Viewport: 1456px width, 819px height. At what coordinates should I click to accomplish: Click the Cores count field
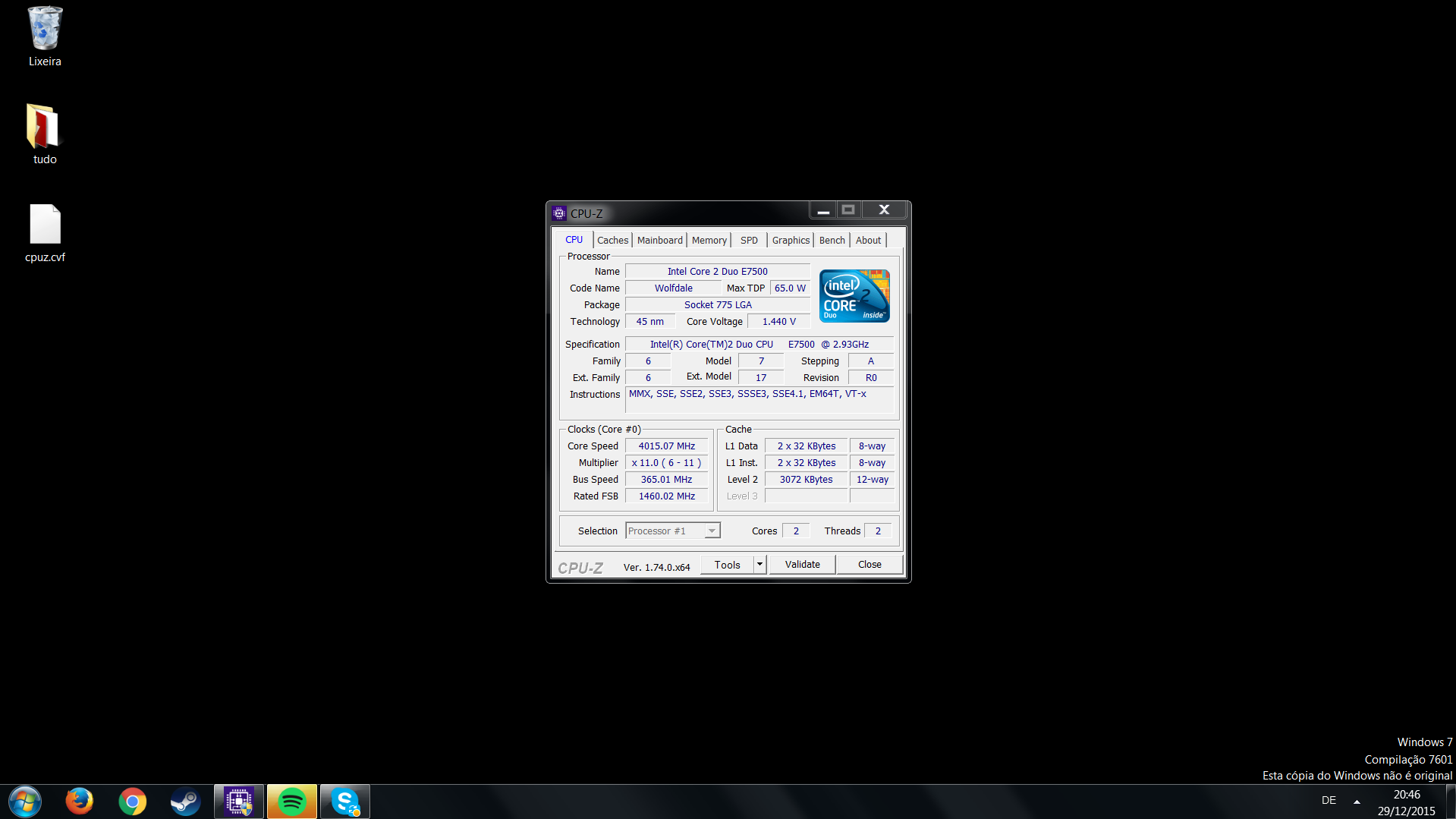pyautogui.click(x=796, y=531)
